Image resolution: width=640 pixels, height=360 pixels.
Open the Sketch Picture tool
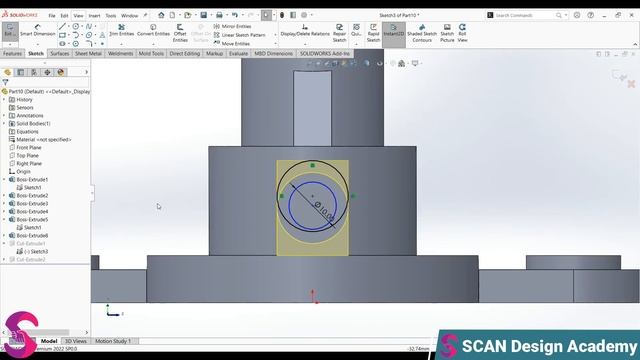[447, 33]
